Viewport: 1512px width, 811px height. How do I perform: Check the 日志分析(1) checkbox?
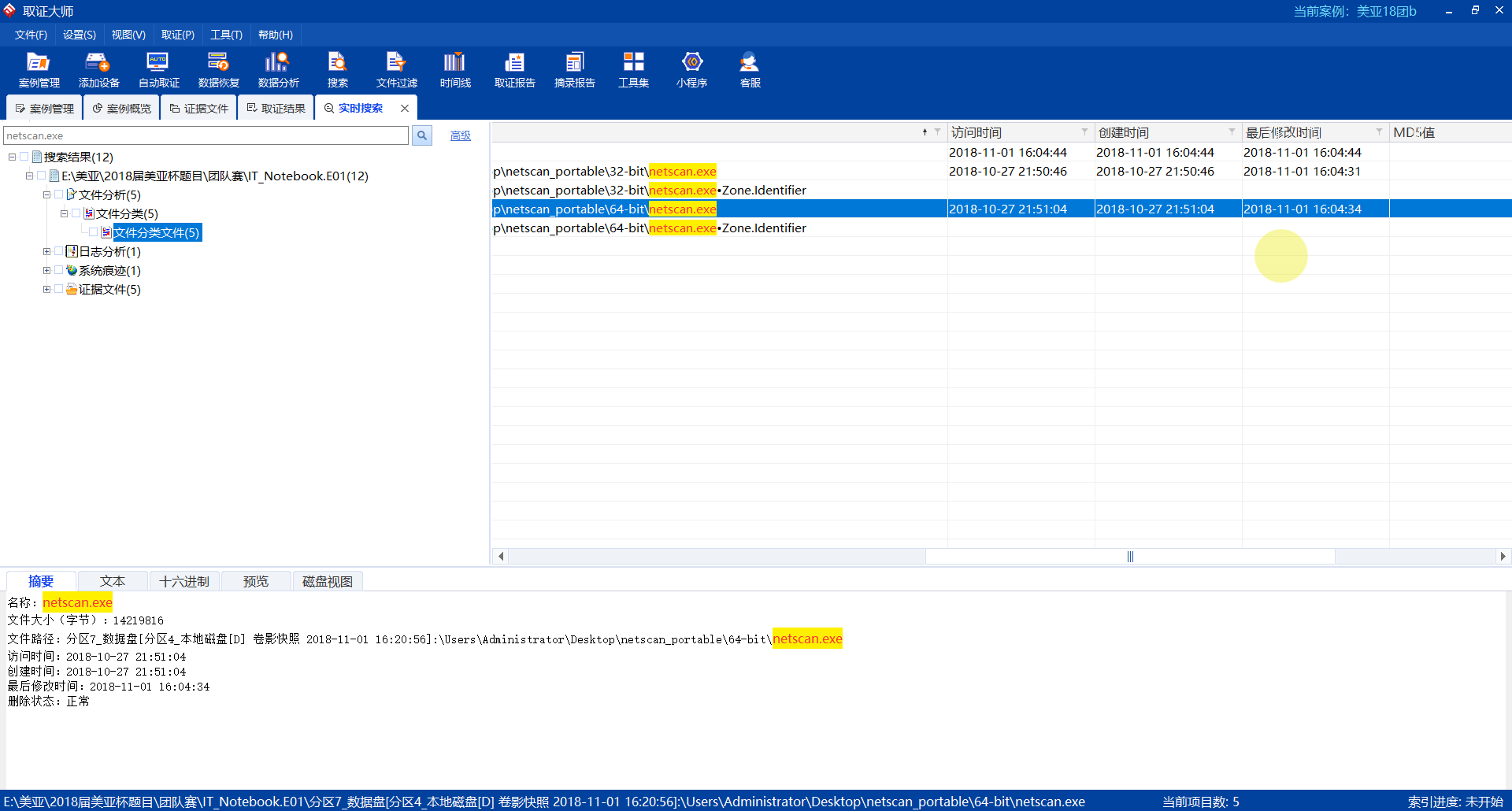(x=59, y=251)
